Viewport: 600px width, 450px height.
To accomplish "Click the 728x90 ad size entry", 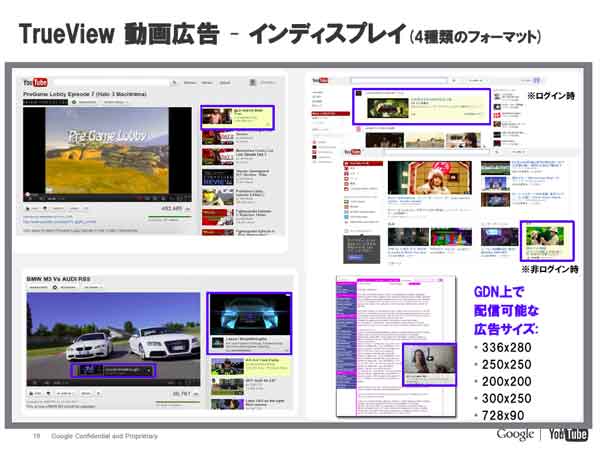I will (503, 415).
